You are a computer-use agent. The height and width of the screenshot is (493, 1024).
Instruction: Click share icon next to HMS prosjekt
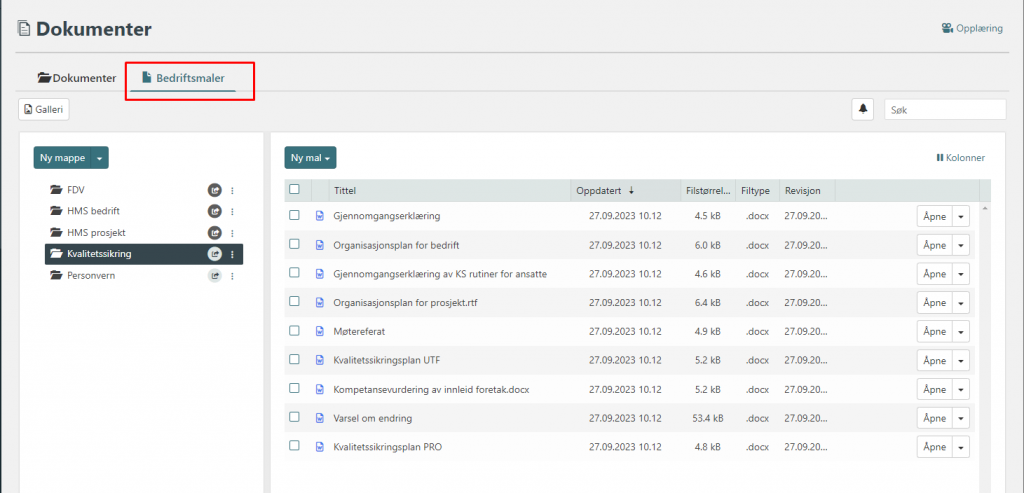click(214, 233)
